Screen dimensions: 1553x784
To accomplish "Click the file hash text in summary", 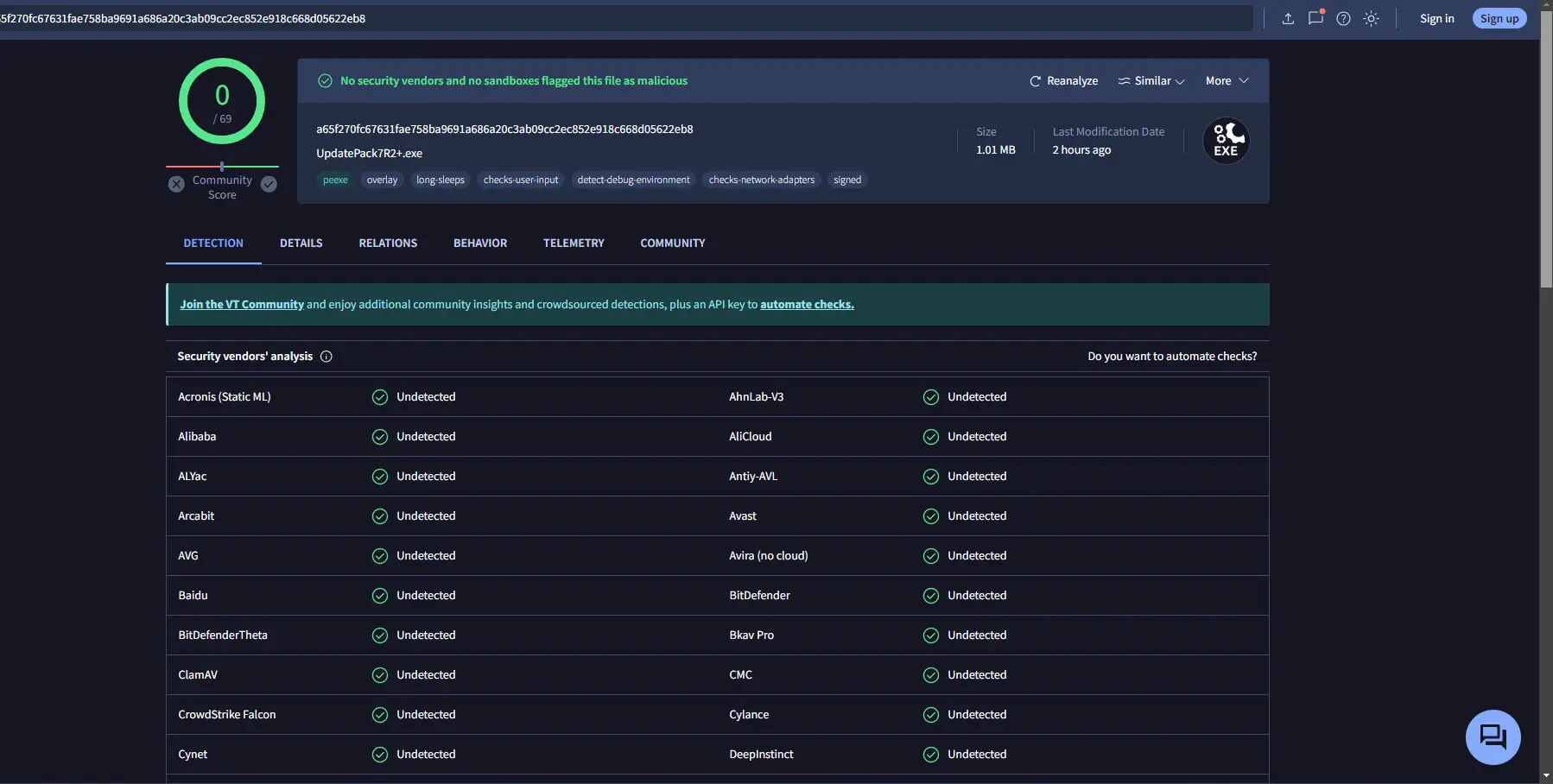I will tap(504, 130).
